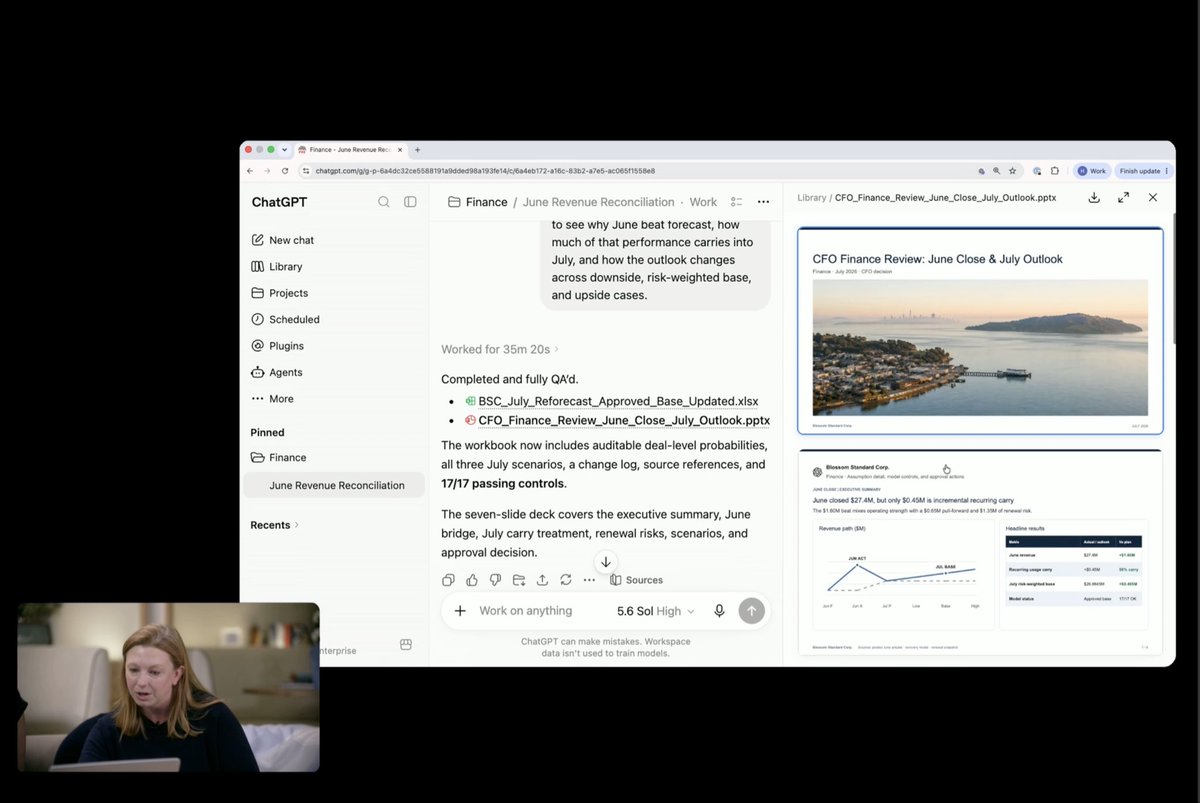Viewport: 1200px width, 803px height.
Task: Go back in browser
Action: click(250, 171)
